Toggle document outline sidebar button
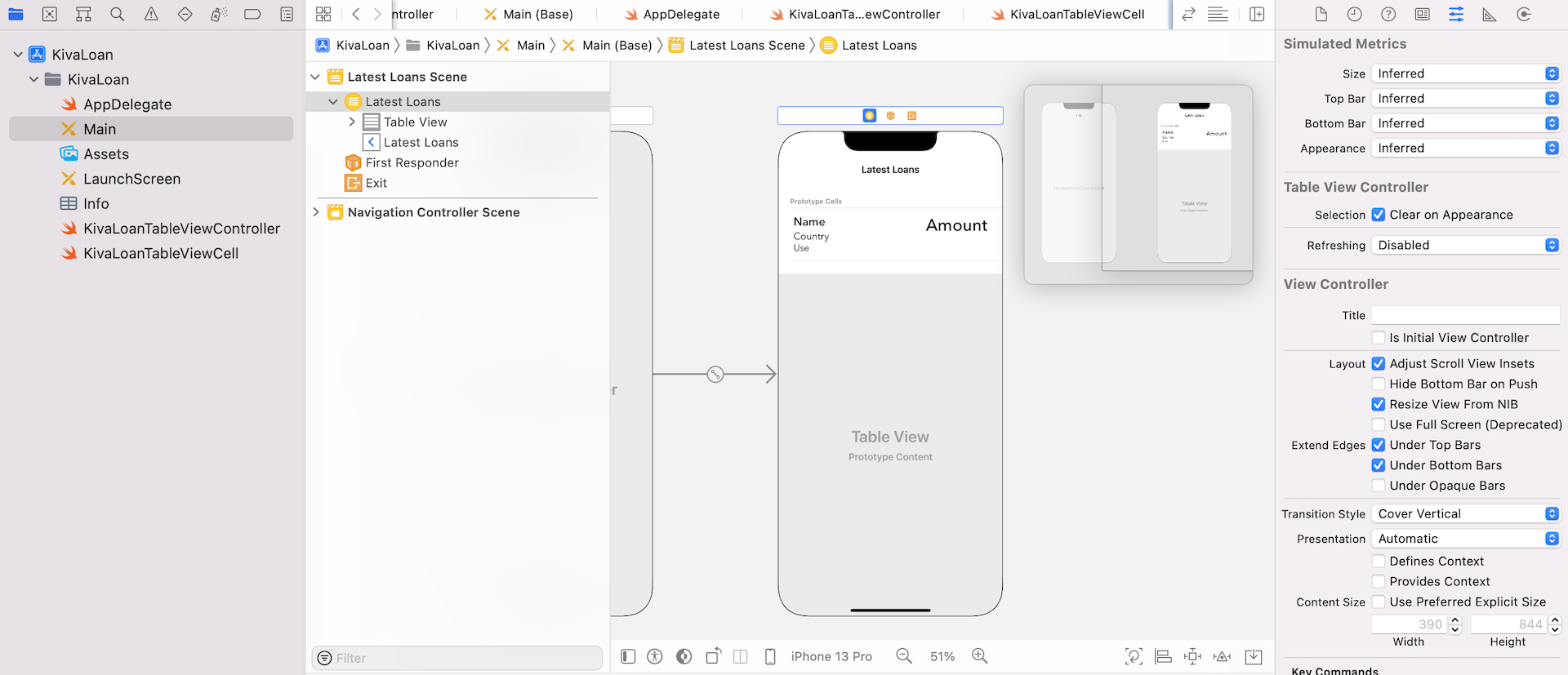The height and width of the screenshot is (675, 1568). tap(628, 656)
